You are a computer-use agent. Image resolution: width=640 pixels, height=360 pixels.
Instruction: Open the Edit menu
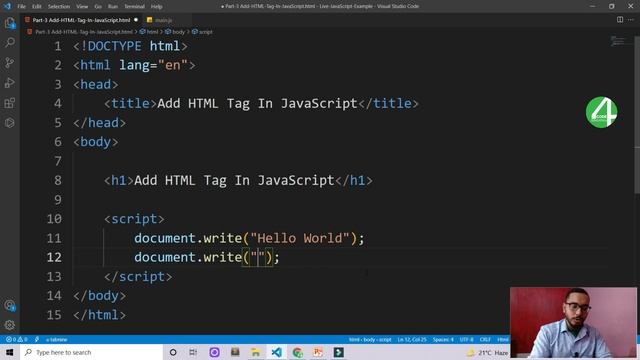point(37,7)
